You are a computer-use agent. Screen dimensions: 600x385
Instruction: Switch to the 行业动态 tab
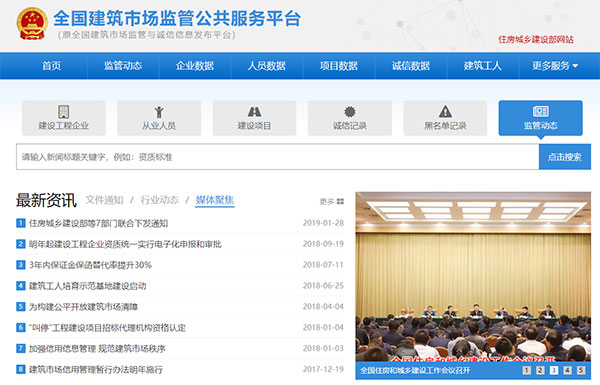point(160,200)
